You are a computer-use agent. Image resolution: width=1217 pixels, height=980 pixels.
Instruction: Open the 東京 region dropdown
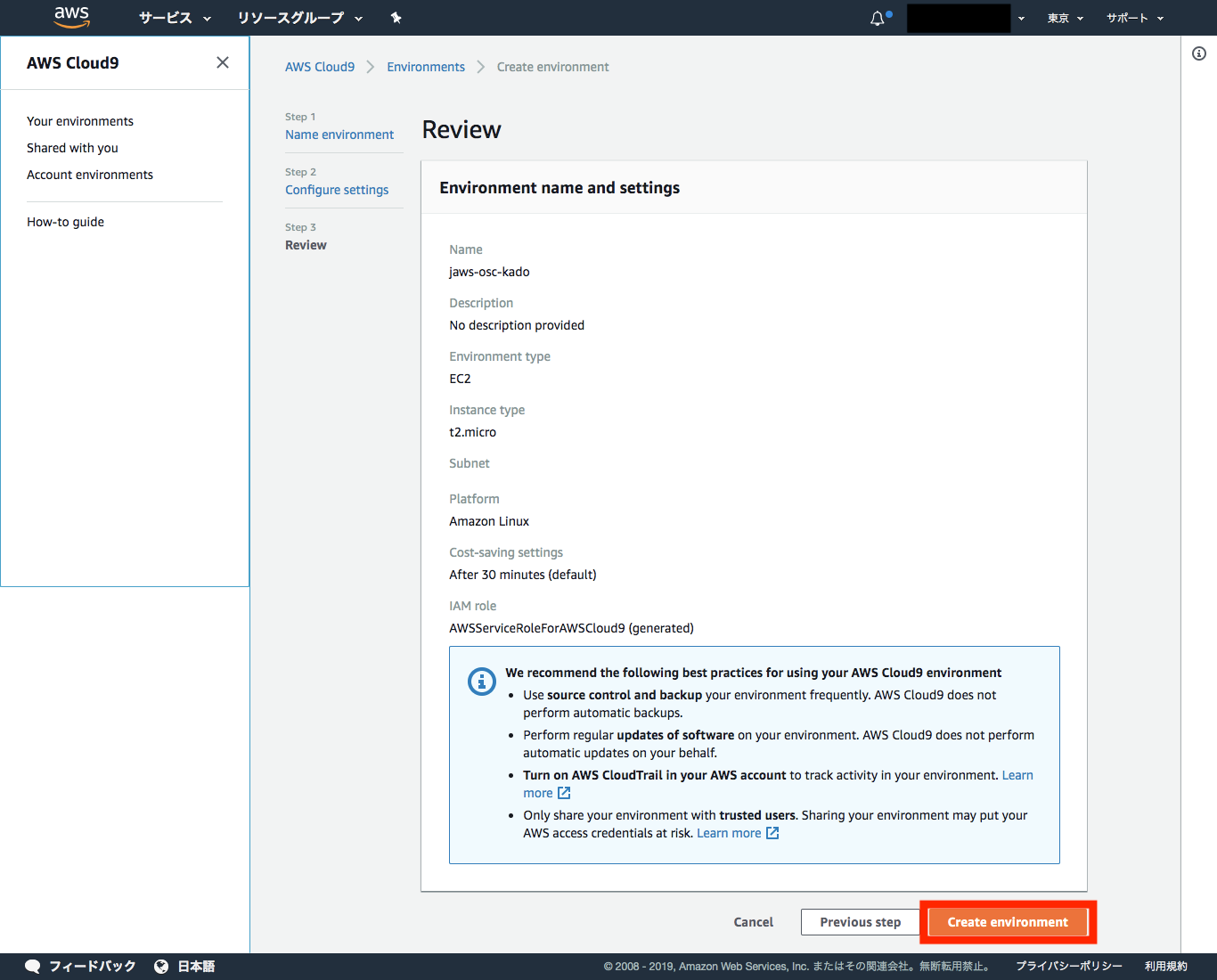click(1066, 18)
